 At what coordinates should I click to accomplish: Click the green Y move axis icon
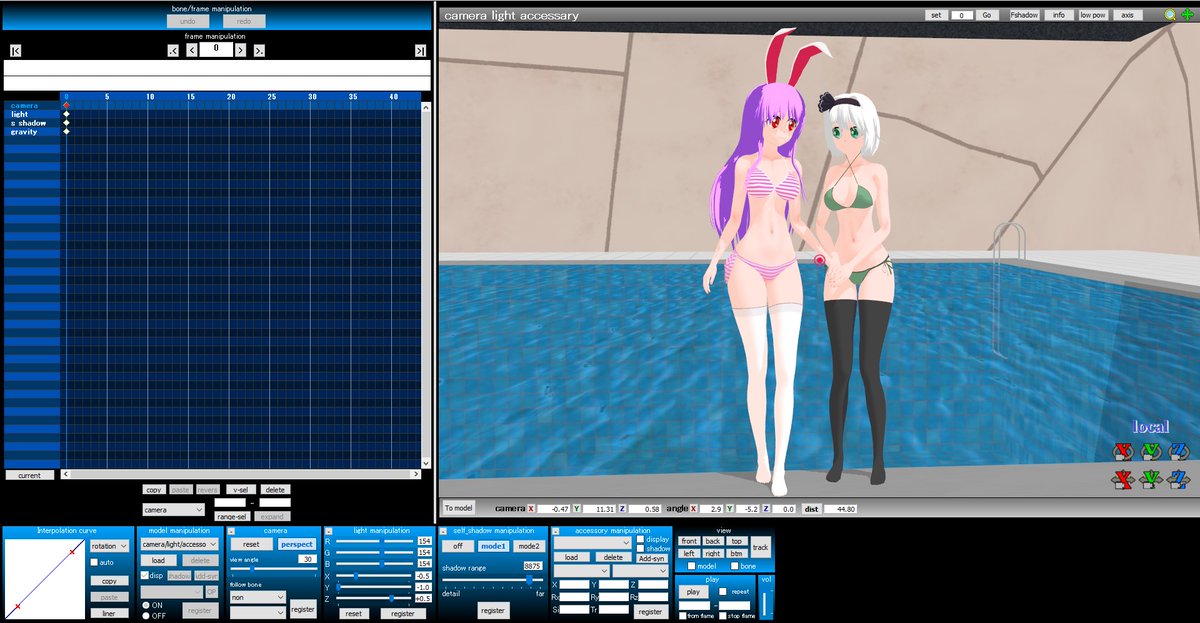[x=1152, y=479]
